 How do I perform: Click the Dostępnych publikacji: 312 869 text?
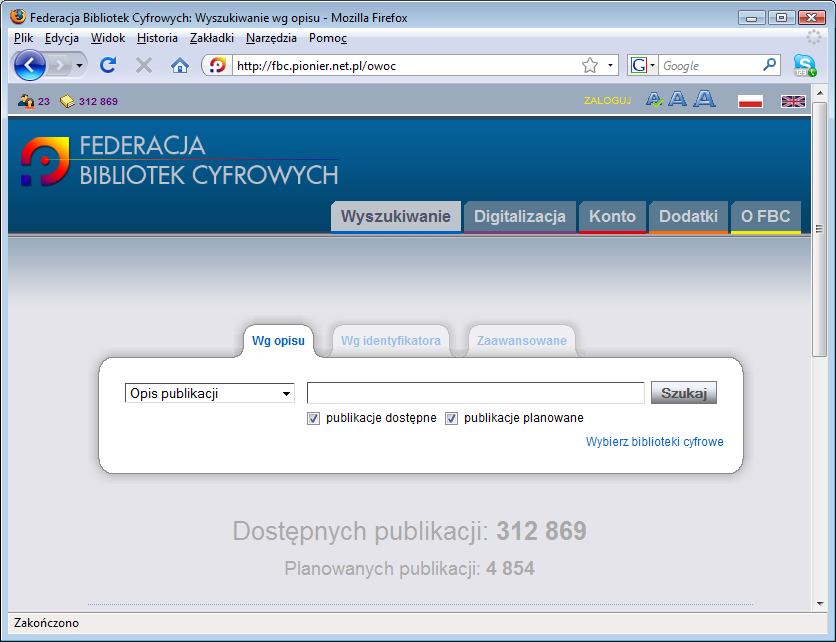(409, 531)
